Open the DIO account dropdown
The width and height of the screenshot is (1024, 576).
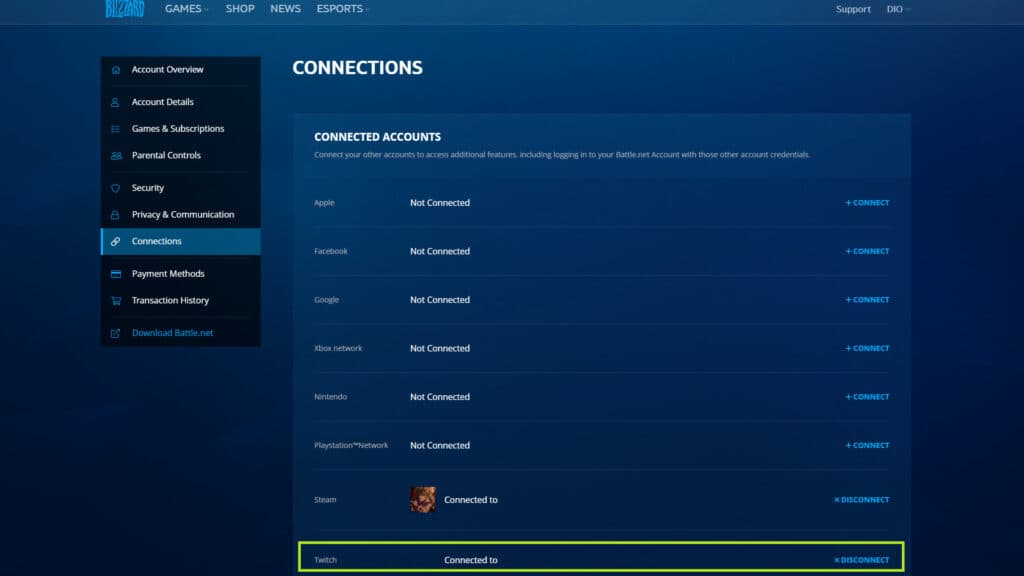pyautogui.click(x=897, y=8)
